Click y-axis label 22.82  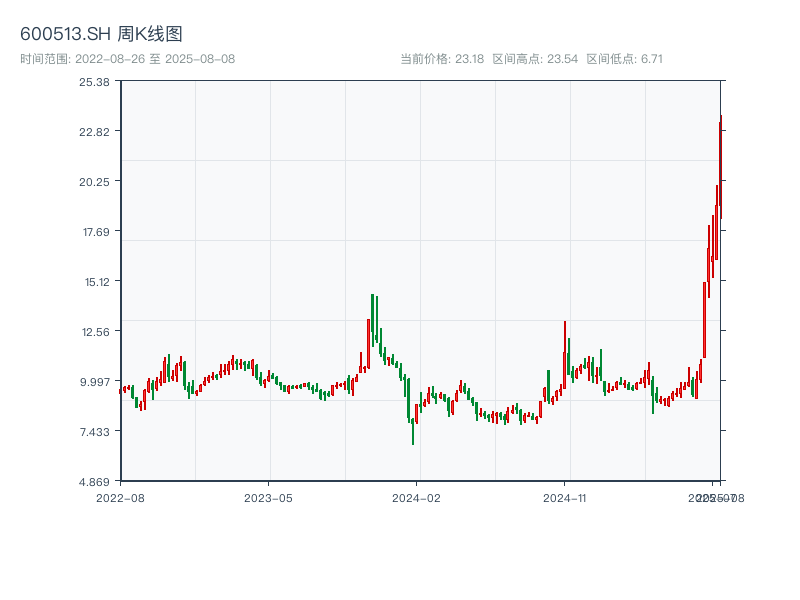tap(94, 132)
